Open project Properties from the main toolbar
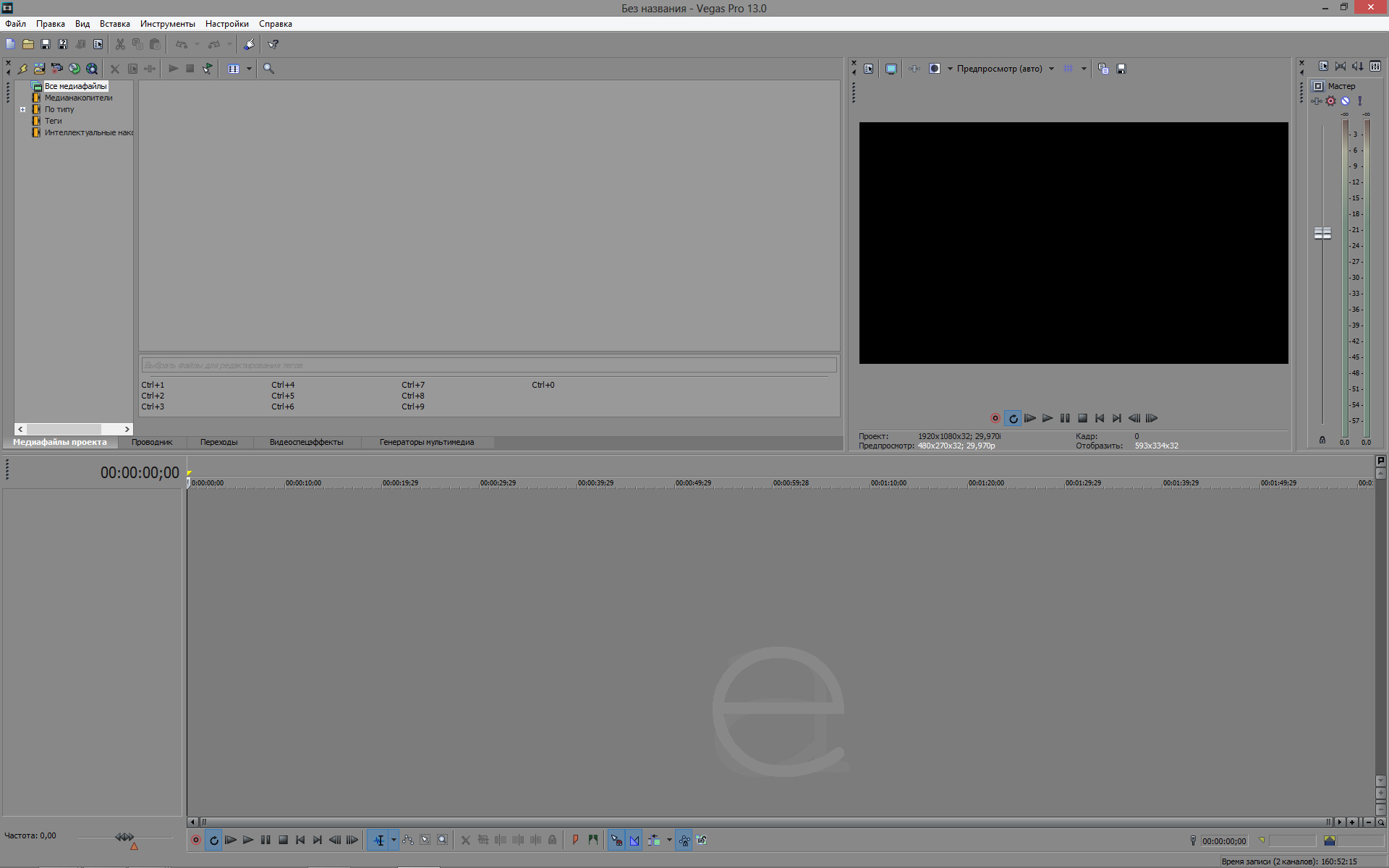Screen dimensions: 1389x868 98,44
